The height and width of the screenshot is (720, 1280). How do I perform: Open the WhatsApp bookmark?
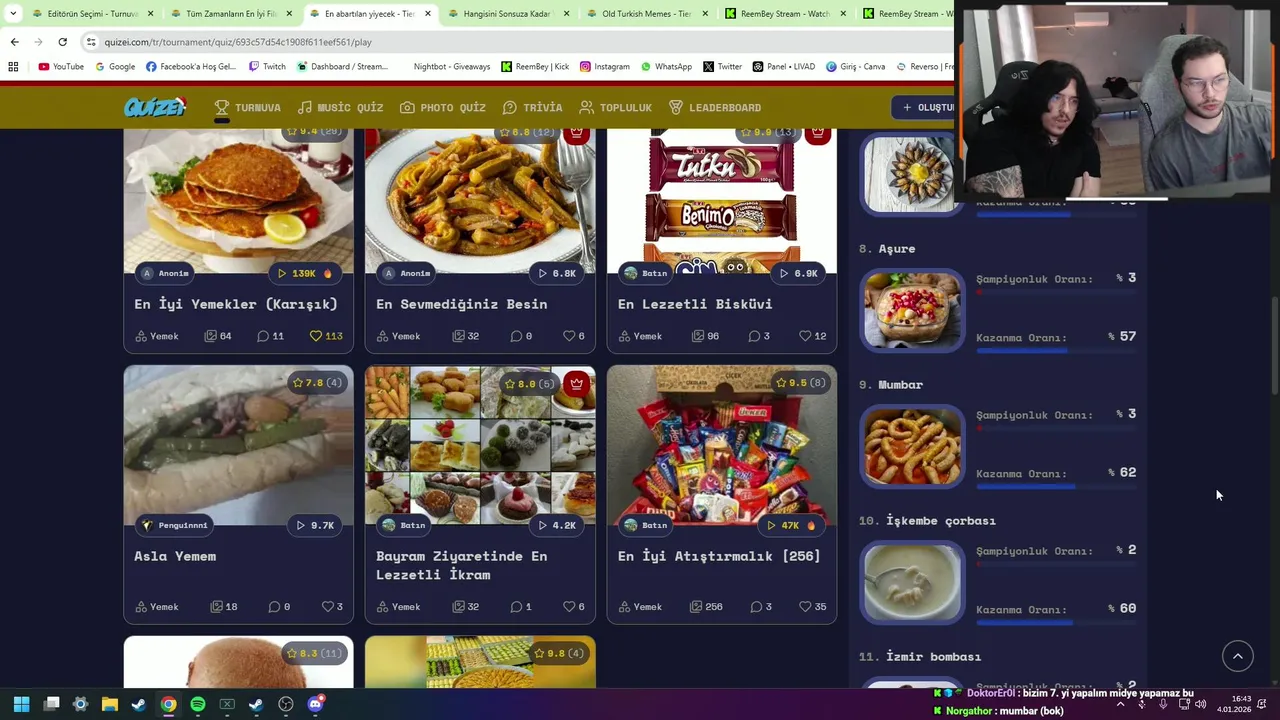[x=665, y=66]
